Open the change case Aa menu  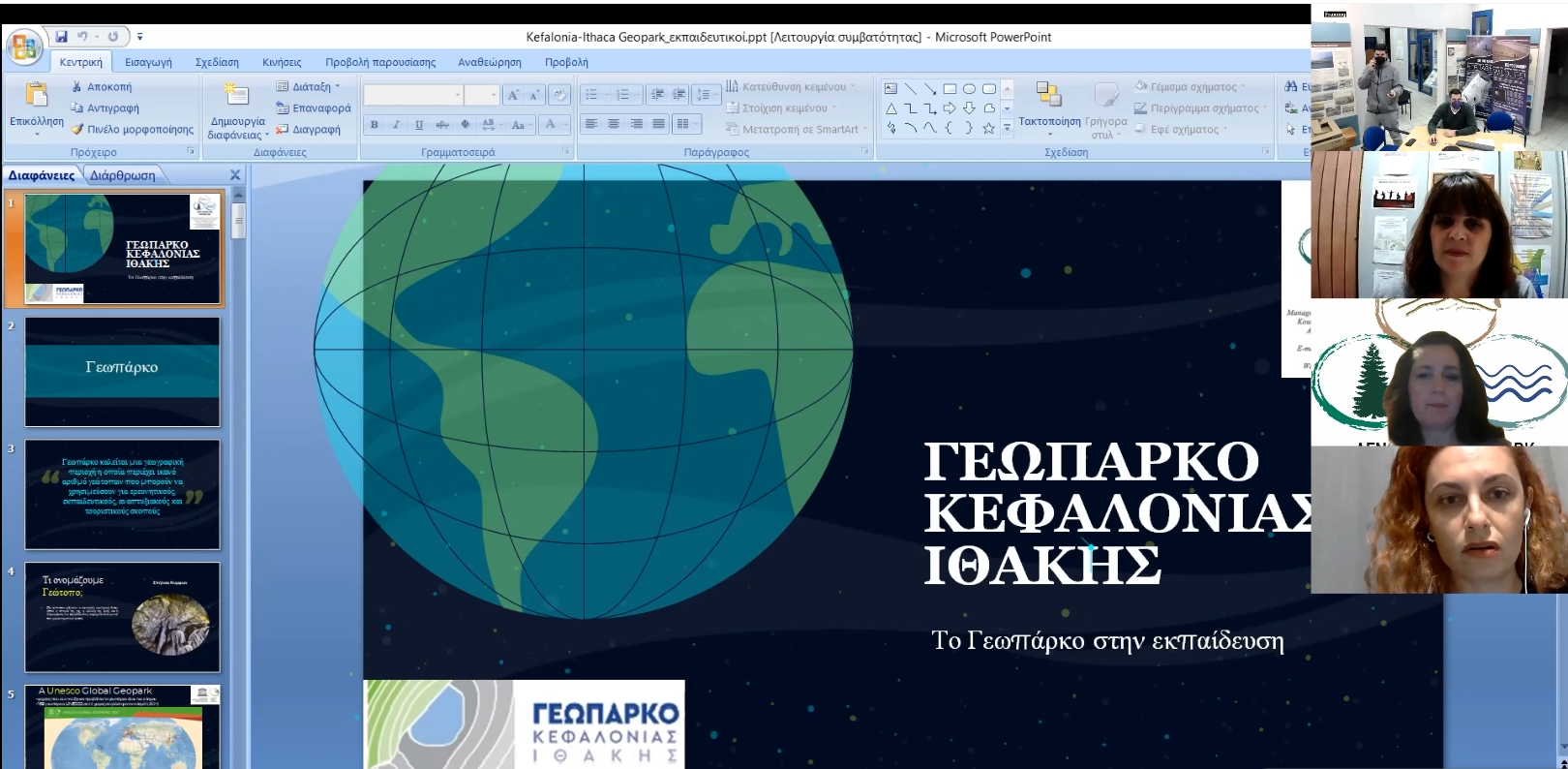click(520, 124)
